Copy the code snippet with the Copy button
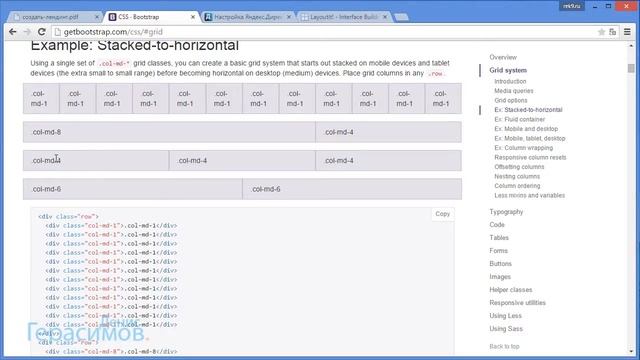640x360 pixels. pos(442,214)
